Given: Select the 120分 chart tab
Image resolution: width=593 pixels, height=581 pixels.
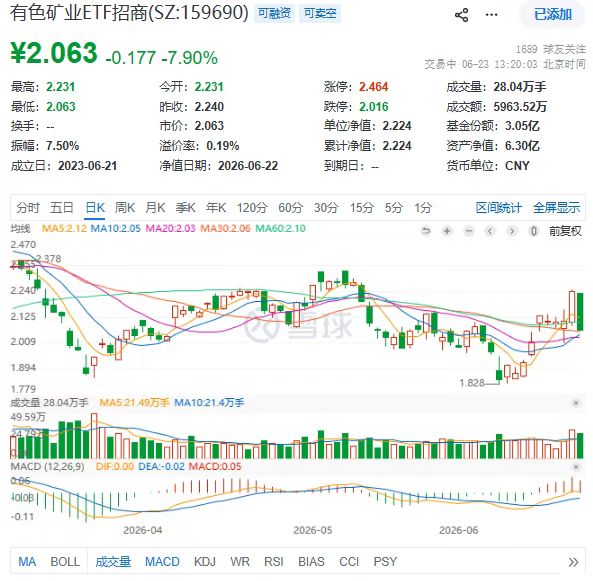Looking at the screenshot, I should [252, 208].
